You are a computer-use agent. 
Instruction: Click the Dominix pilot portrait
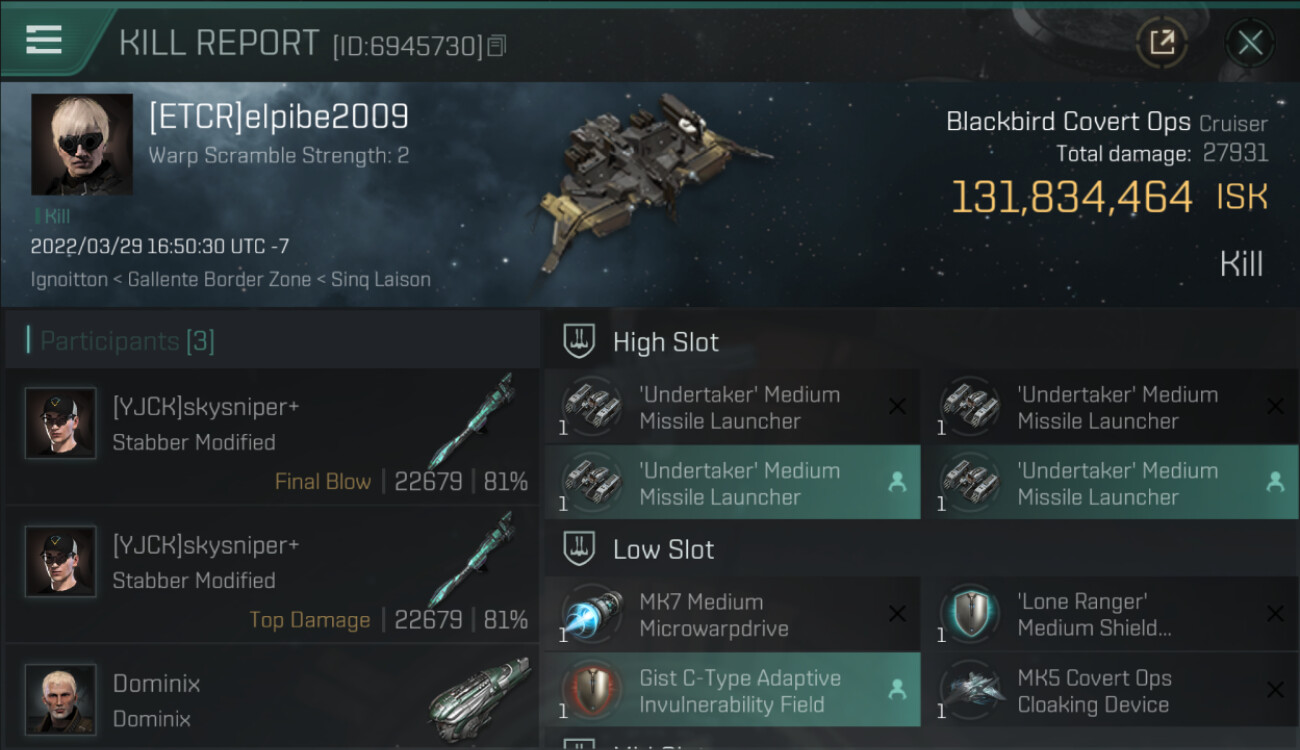point(61,699)
